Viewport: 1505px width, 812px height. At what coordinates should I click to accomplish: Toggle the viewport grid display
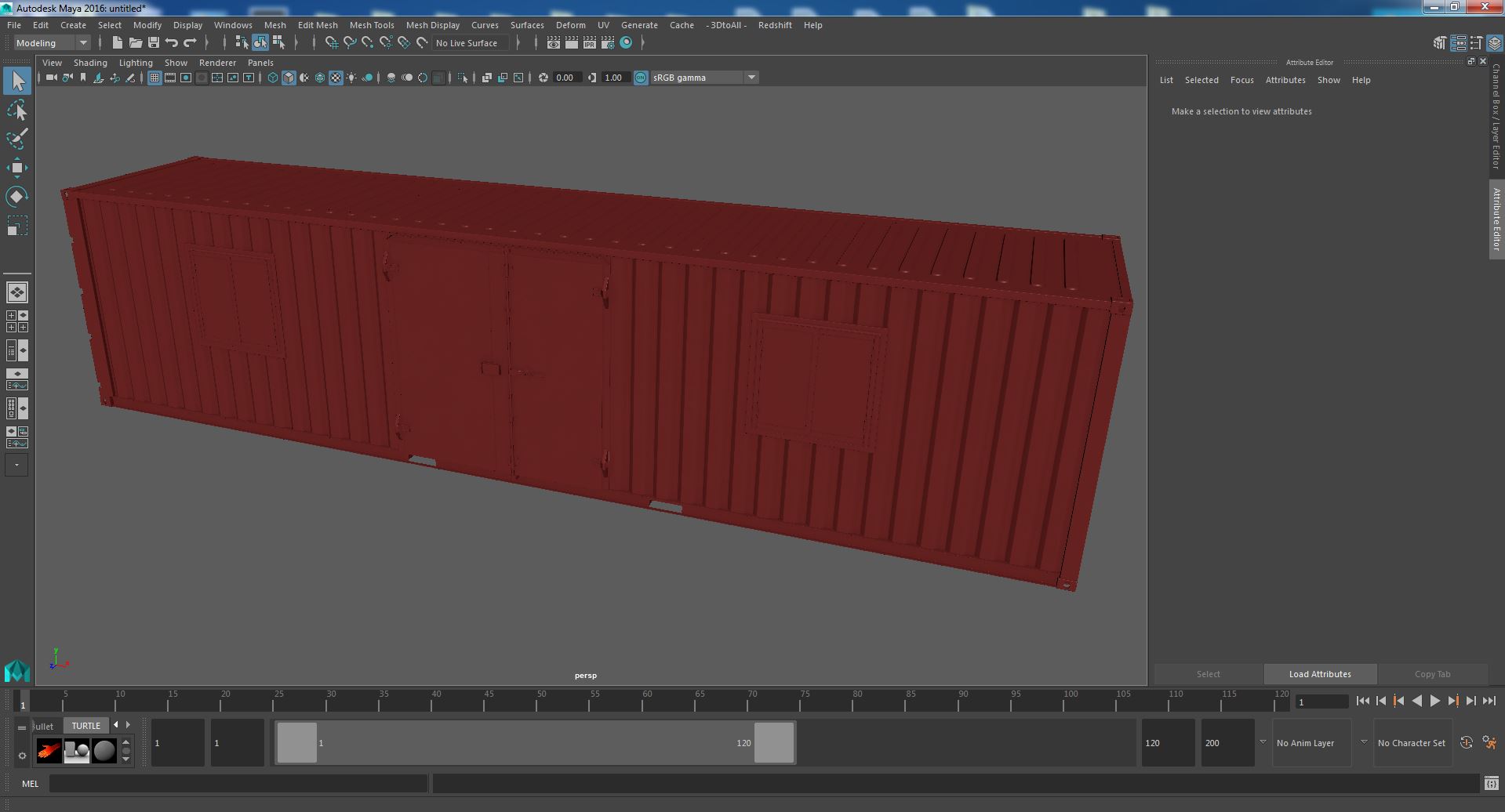point(154,78)
